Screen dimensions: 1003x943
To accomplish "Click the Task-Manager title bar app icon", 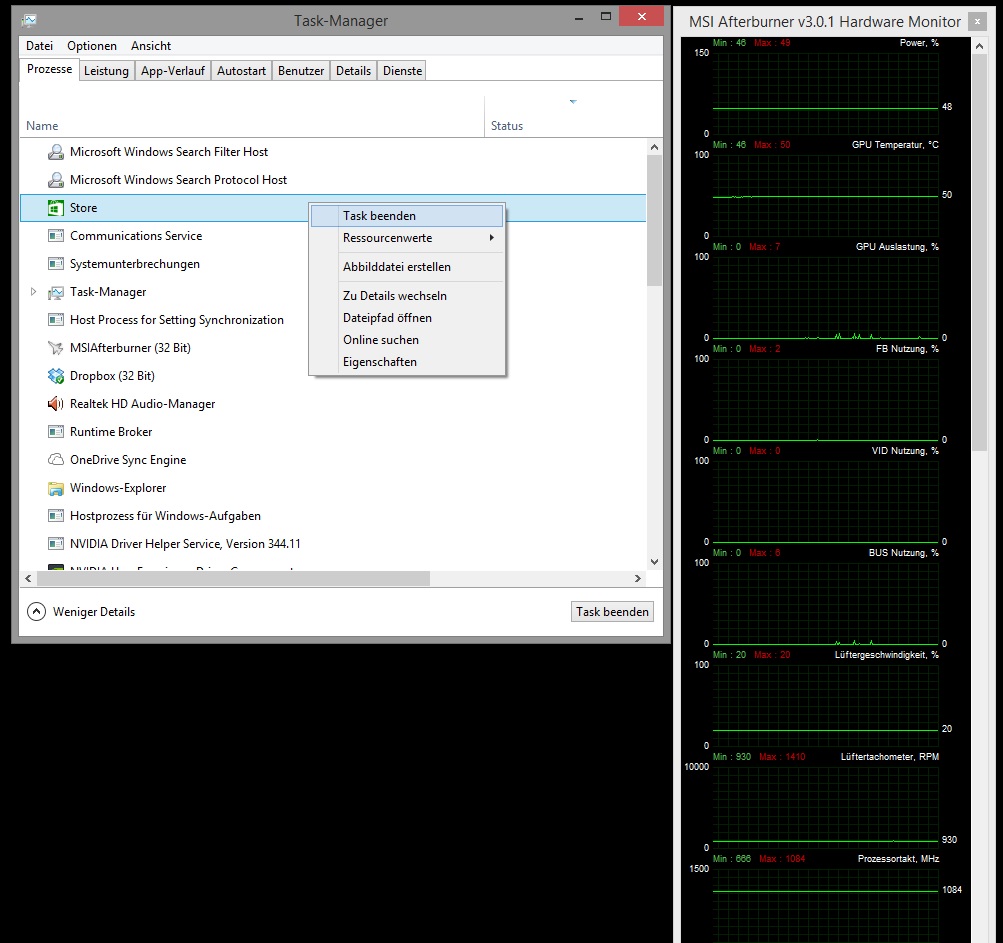I will click(29, 20).
